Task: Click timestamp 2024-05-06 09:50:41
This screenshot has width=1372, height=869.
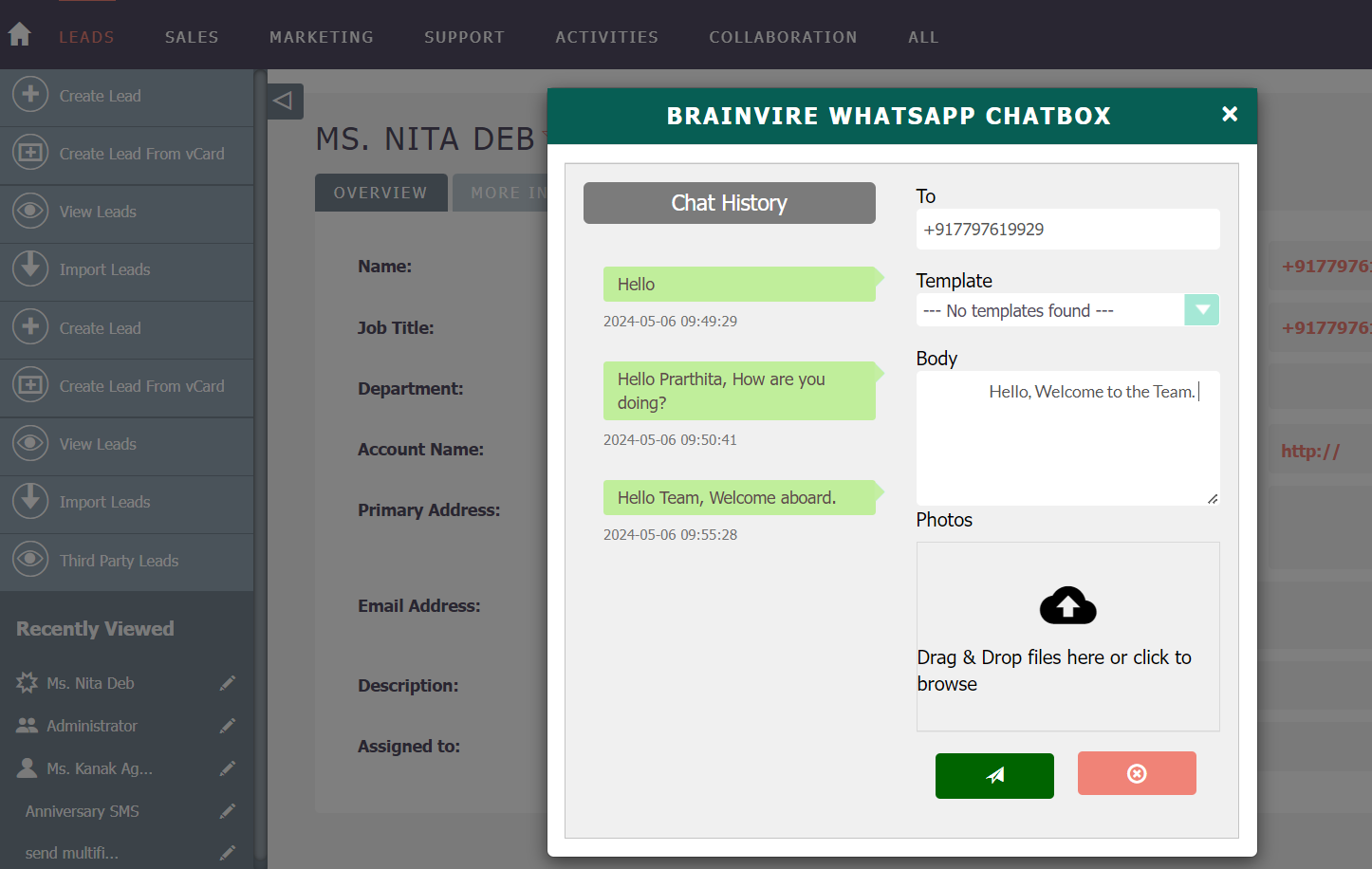Action: click(x=670, y=440)
